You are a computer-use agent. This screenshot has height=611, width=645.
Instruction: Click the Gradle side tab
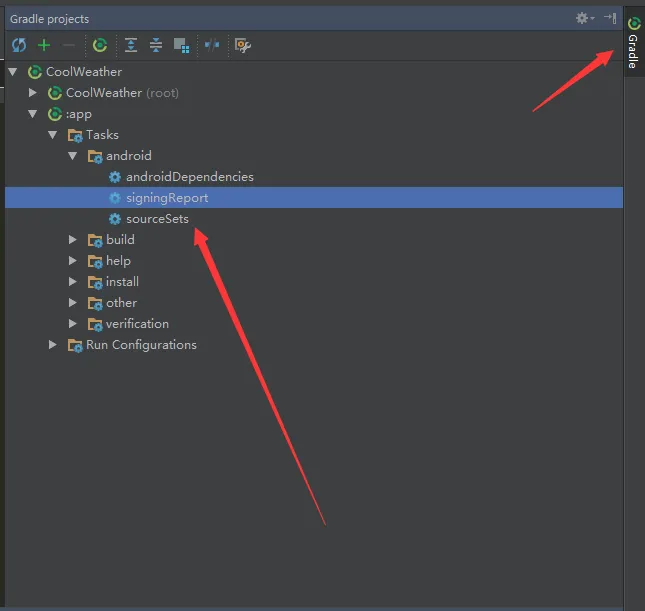coord(633,42)
